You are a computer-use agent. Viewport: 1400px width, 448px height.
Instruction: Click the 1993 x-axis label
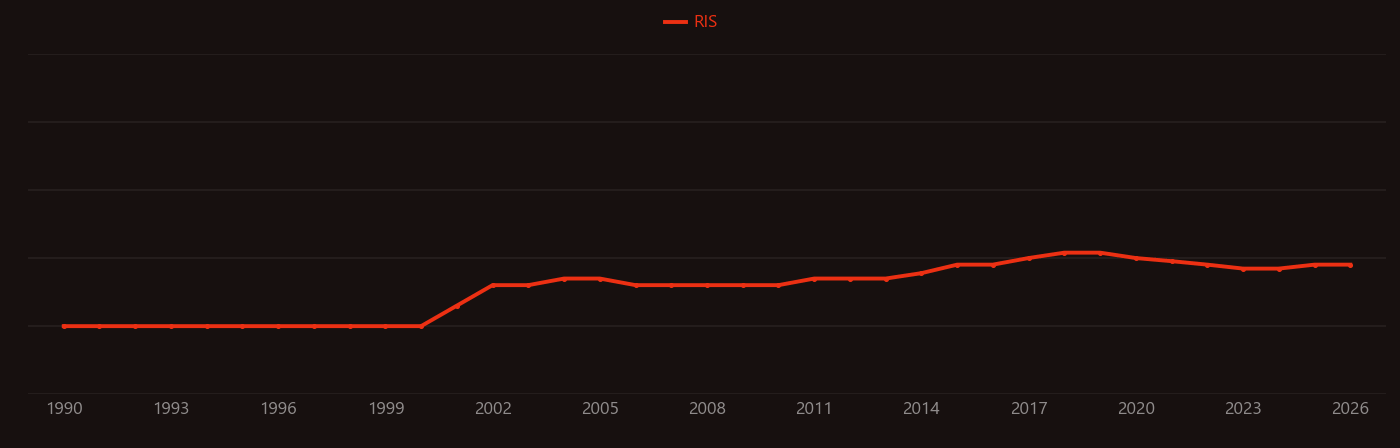[x=171, y=409]
